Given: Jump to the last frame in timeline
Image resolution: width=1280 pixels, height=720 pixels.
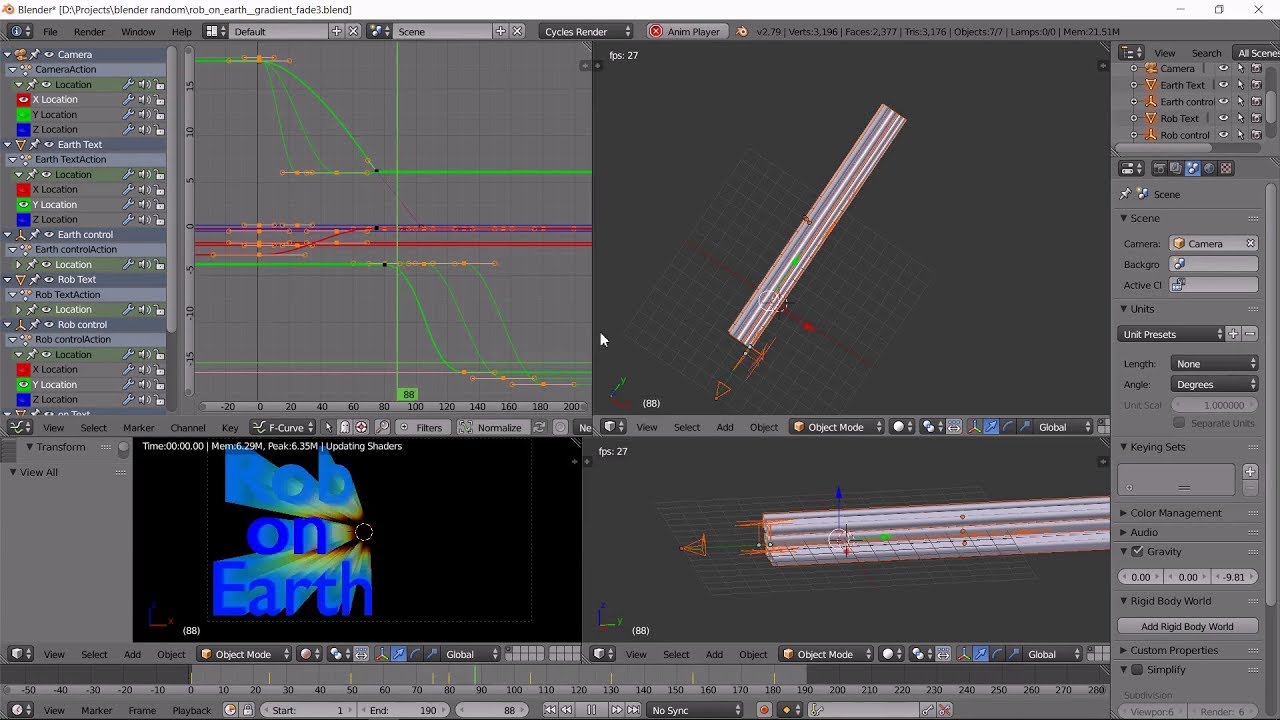Looking at the screenshot, I should (x=634, y=710).
